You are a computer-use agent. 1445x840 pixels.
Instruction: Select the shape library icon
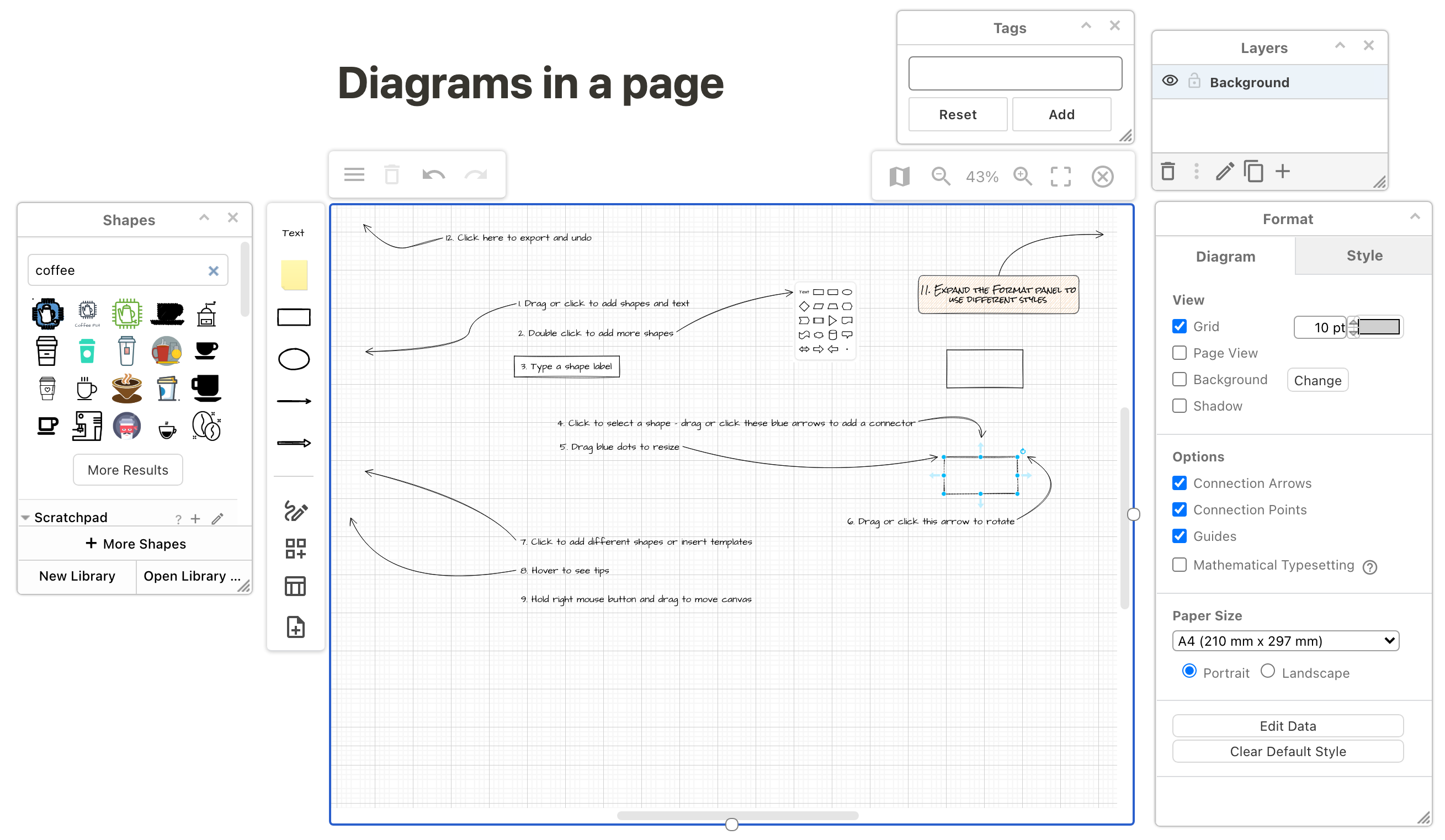click(294, 549)
